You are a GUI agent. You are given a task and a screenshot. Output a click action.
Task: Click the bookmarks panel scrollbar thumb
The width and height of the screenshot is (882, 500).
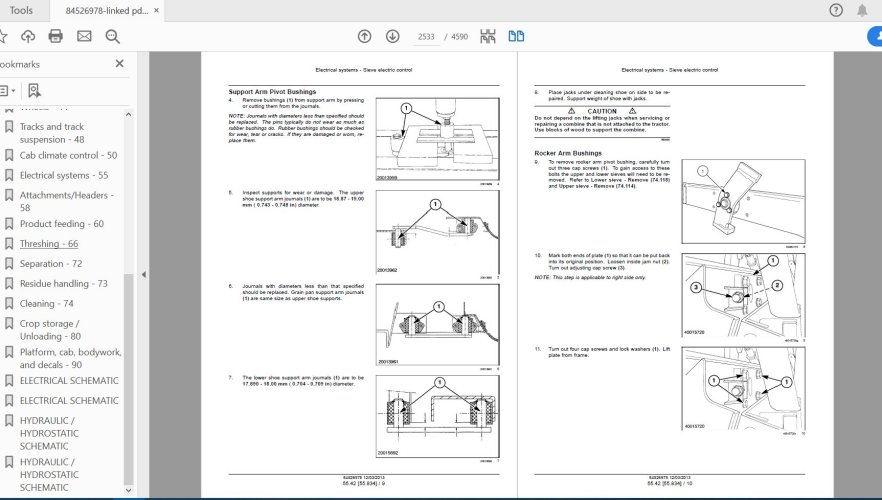[128, 379]
